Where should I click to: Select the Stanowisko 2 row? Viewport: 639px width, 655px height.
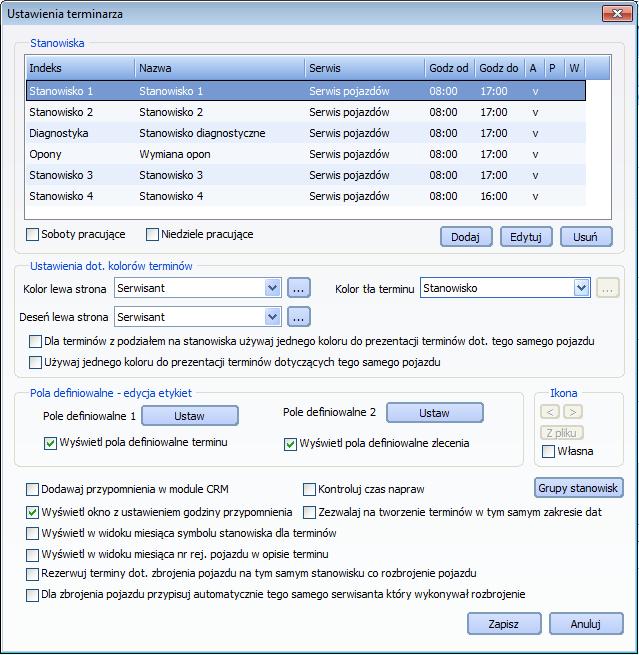306,112
